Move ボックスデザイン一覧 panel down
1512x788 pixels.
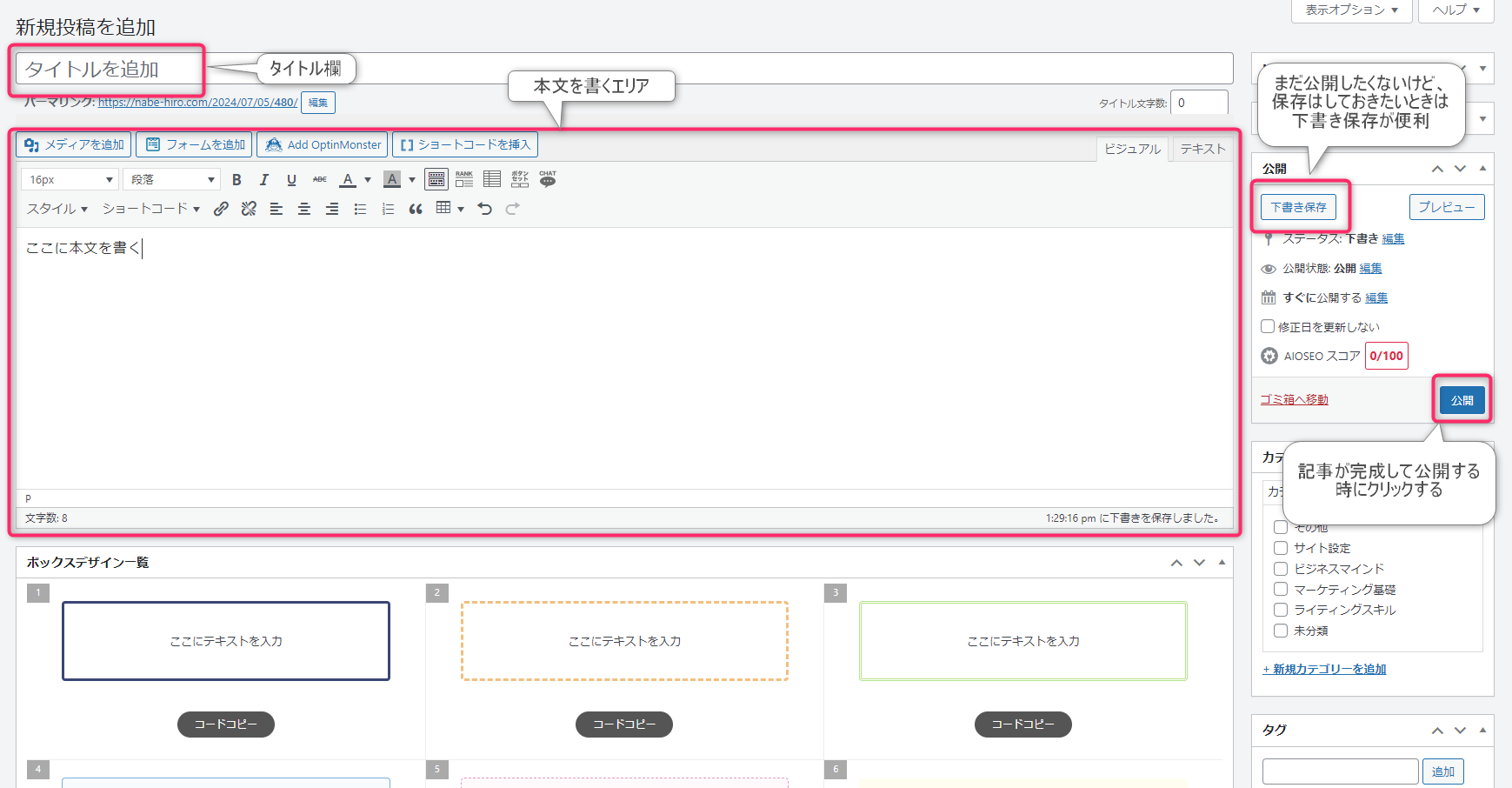1199,563
